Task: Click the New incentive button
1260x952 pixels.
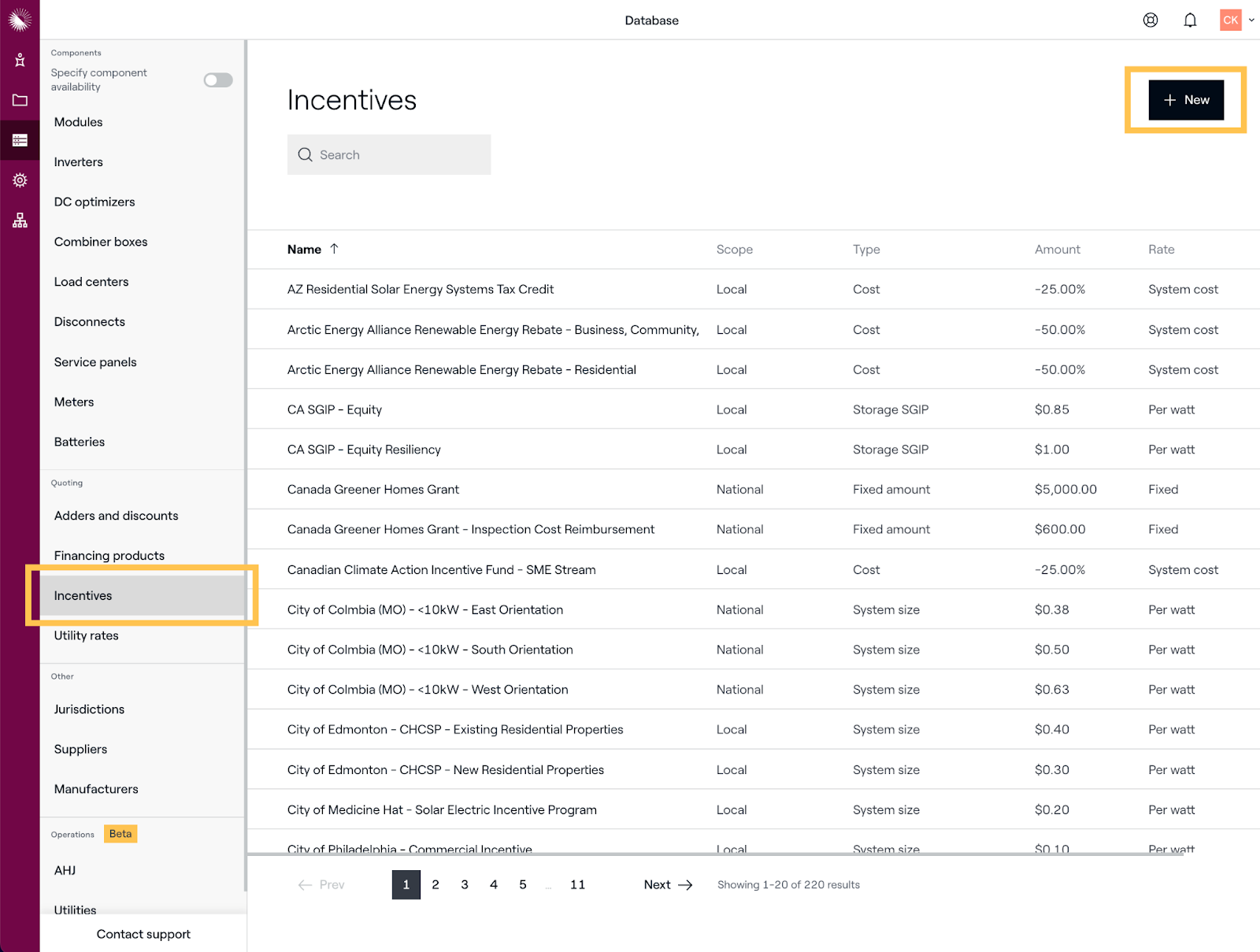Action: (x=1185, y=100)
